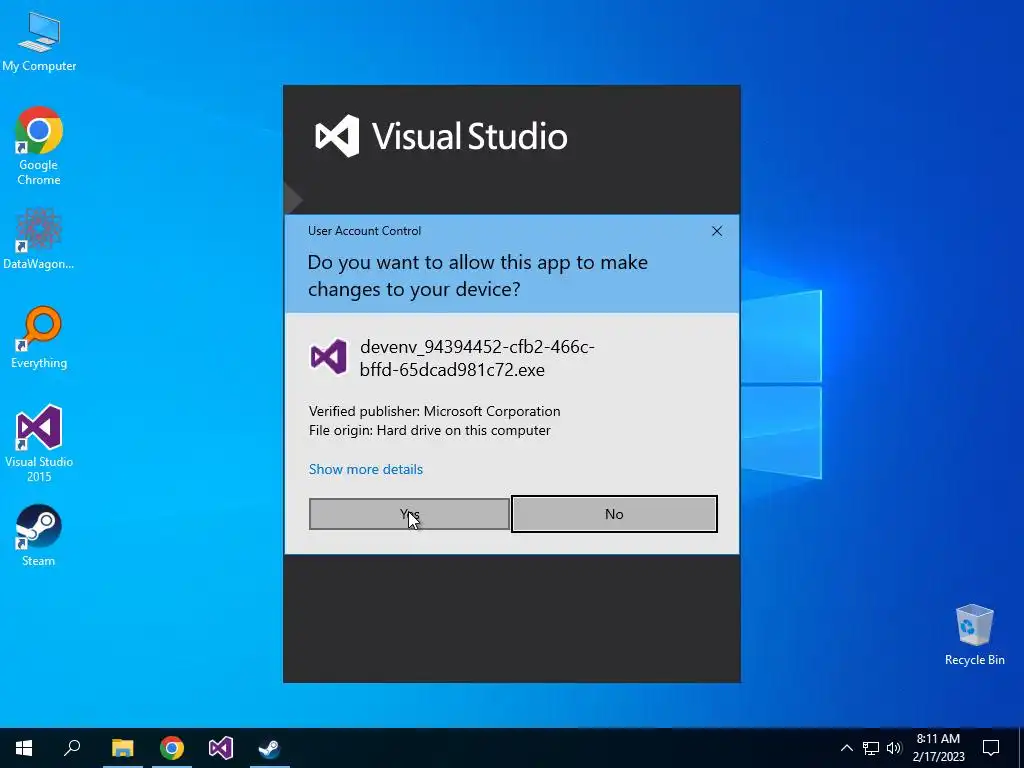
Task: Click File origin: Hard drive text
Action: pos(429,430)
